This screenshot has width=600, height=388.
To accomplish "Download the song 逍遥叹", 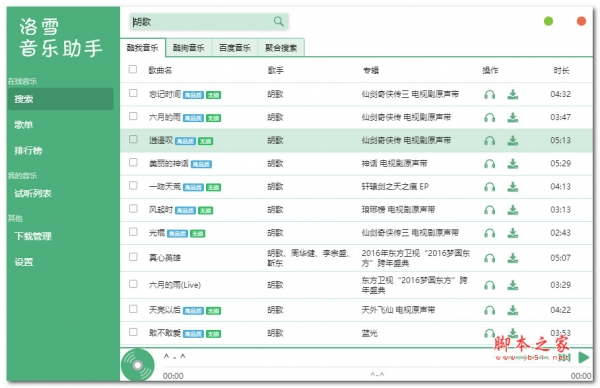I will [513, 140].
